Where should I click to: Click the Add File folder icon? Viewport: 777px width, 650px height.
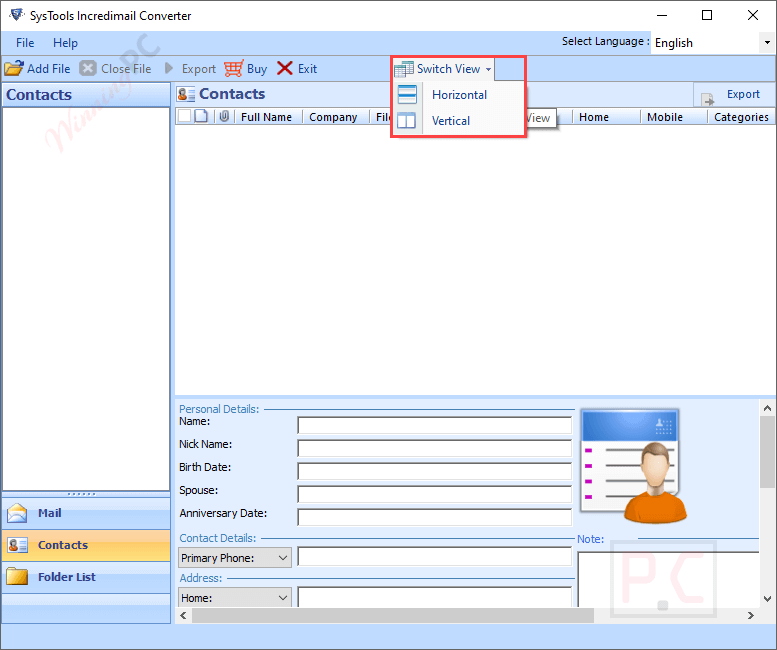(14, 68)
